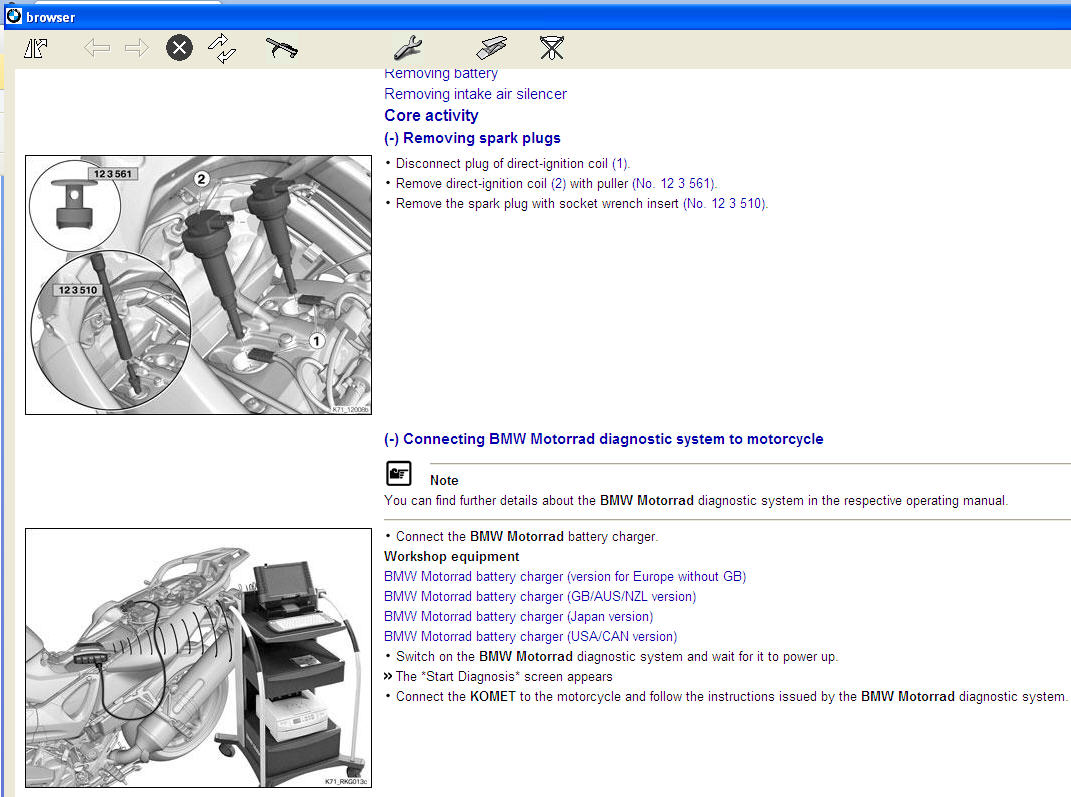Image resolution: width=1071 pixels, height=797 pixels.
Task: Click 'Connect the KOMET to the motorcycle' line
Action: (x=726, y=697)
